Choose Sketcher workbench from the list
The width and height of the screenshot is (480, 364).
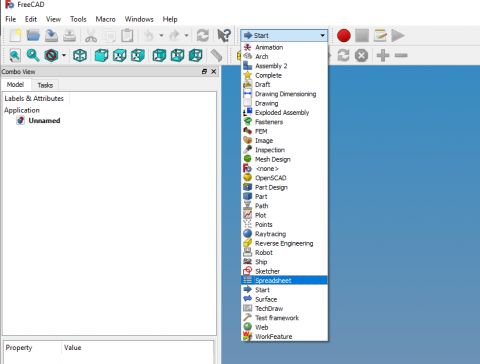284,271
